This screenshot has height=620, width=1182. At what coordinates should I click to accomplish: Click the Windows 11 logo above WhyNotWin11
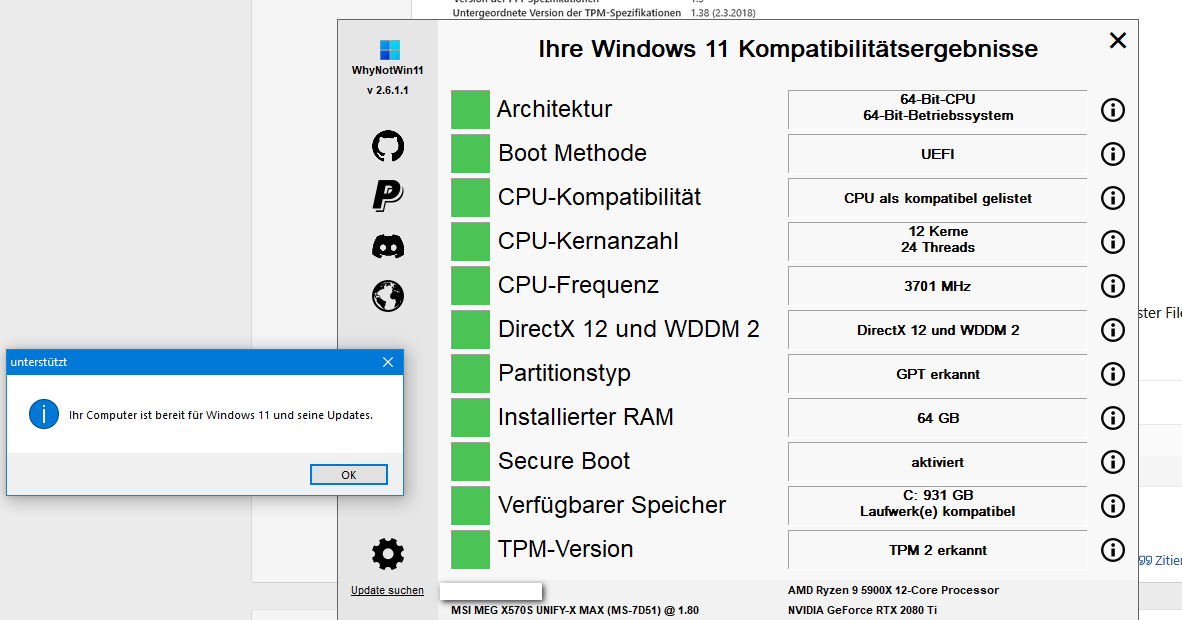390,50
